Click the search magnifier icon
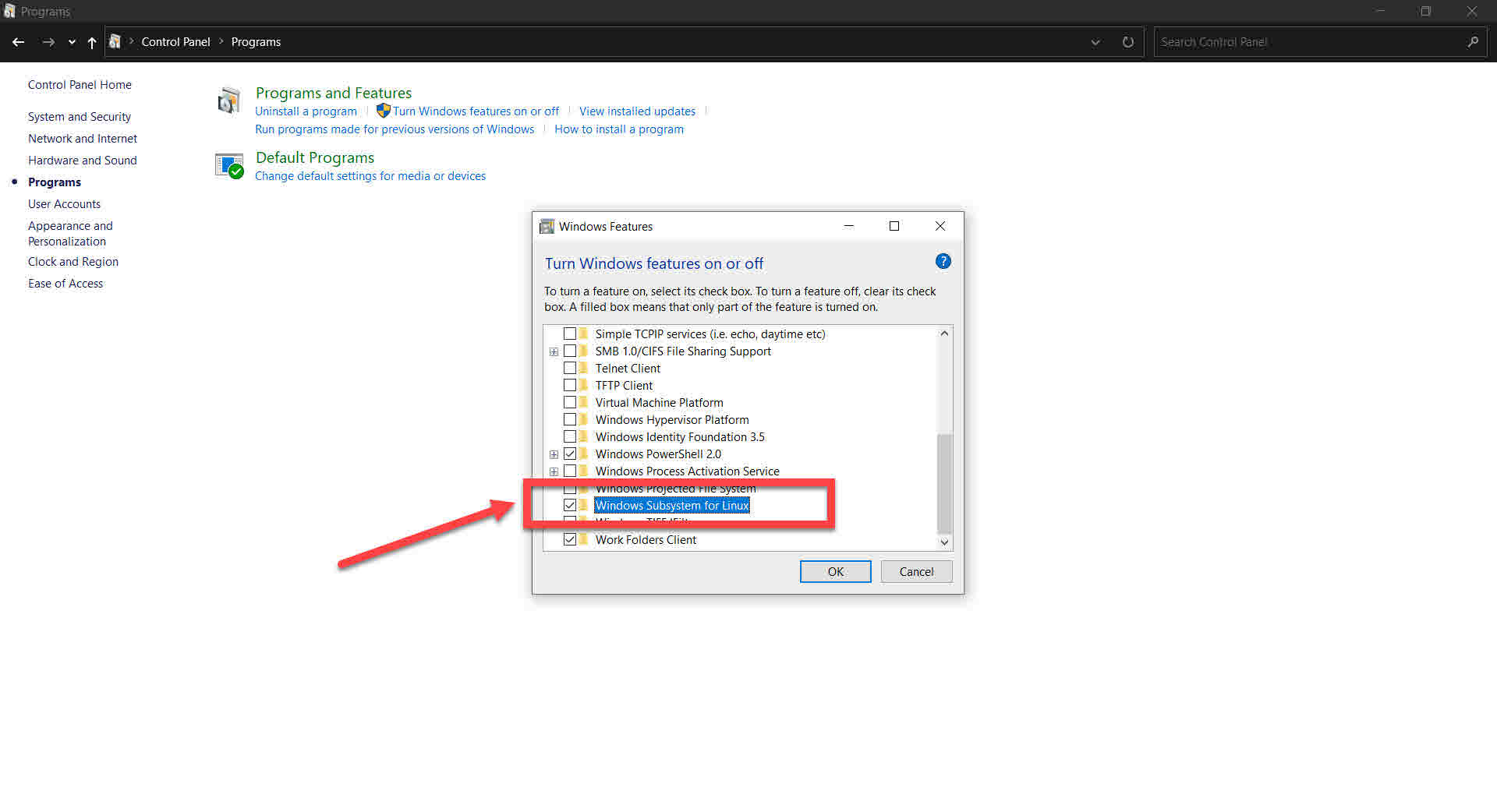This screenshot has height=812, width=1497. 1472,42
